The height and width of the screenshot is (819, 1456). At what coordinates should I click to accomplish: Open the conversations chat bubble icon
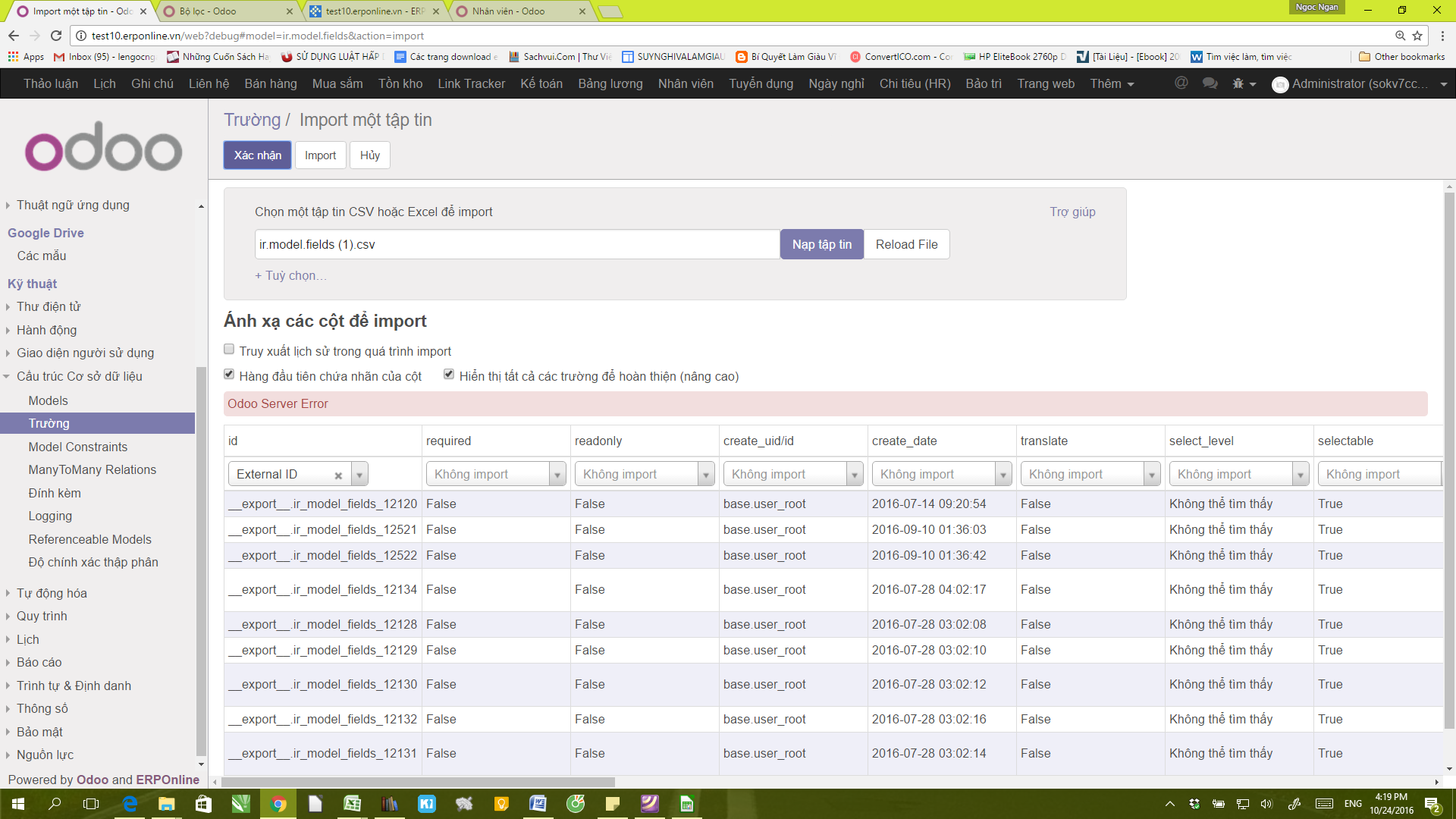pos(1210,83)
